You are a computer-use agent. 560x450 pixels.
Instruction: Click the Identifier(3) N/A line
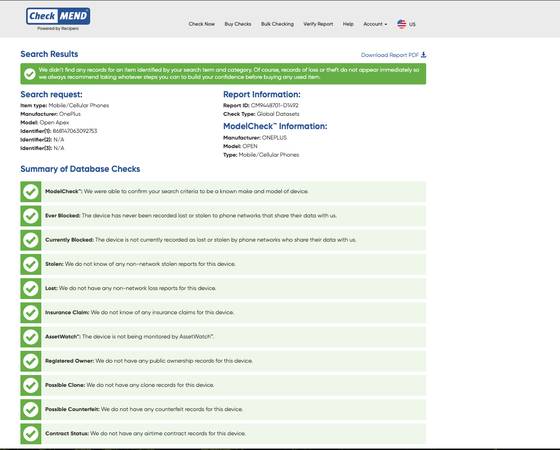pos(42,148)
